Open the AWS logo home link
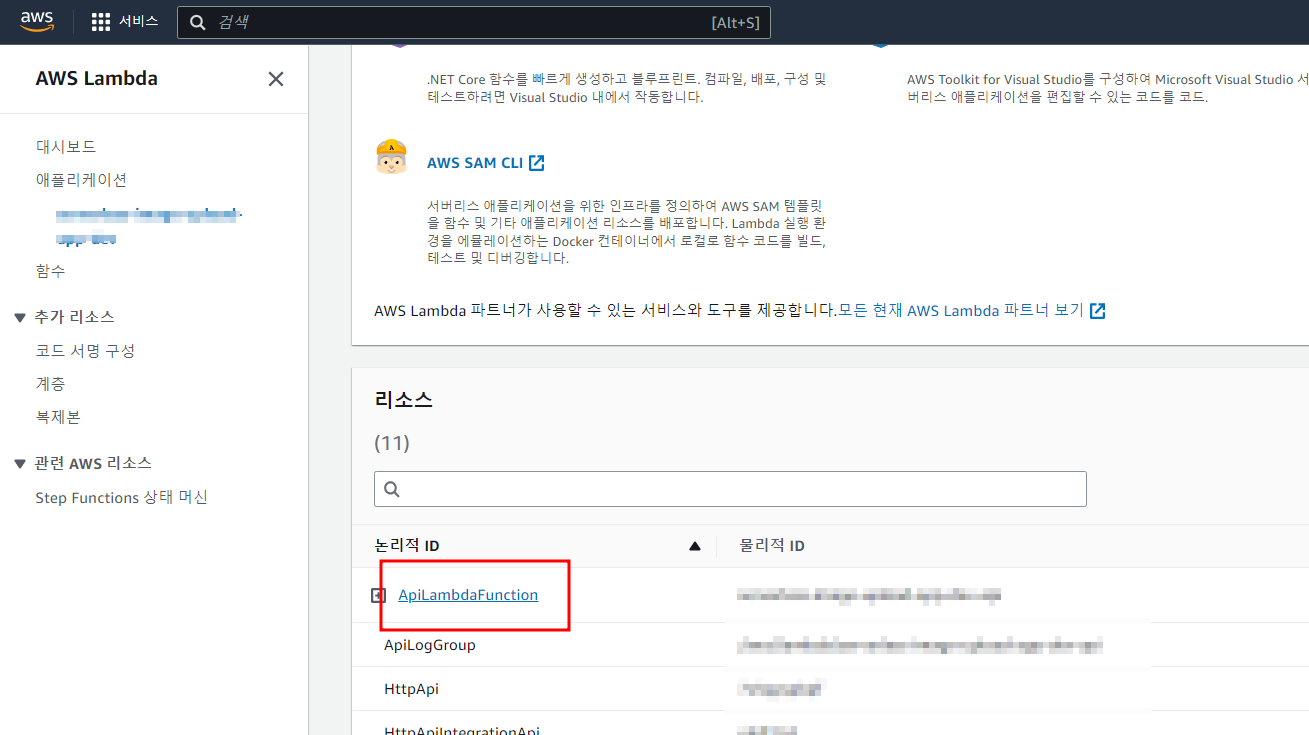The image size is (1309, 735). pyautogui.click(x=37, y=22)
